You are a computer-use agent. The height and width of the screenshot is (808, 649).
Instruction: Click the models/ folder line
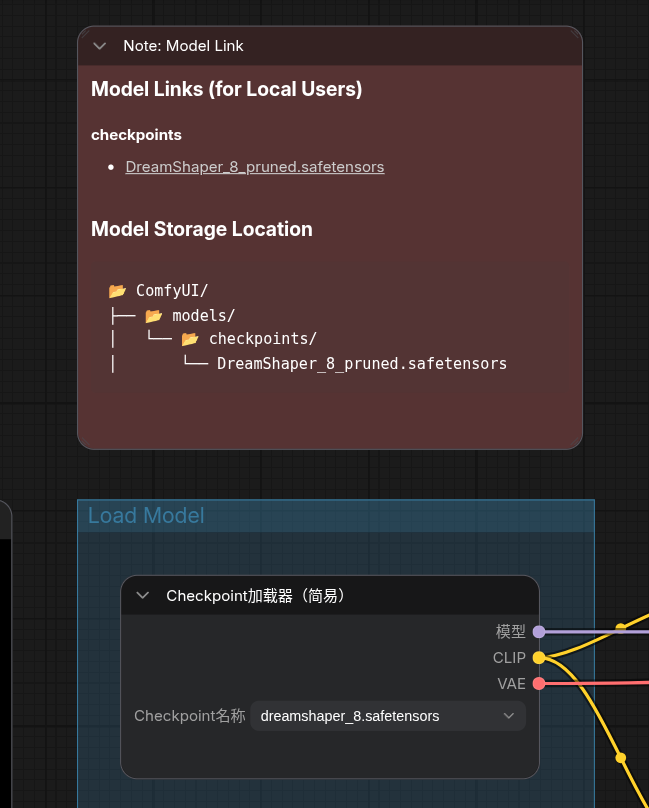click(x=190, y=315)
